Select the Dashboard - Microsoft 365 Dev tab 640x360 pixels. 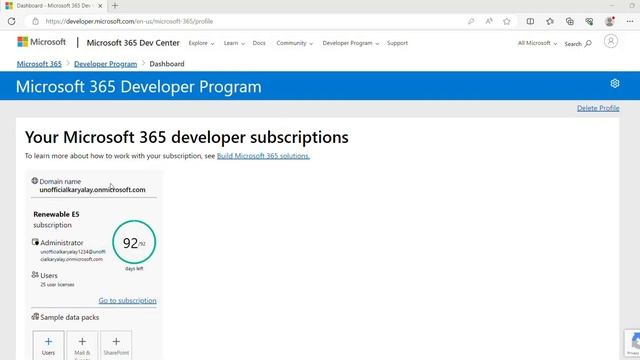pos(53,6)
